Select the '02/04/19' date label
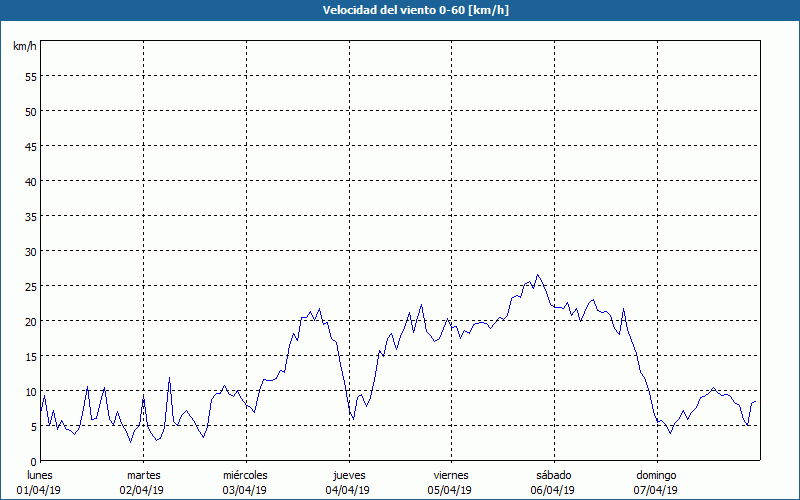The height and width of the screenshot is (500, 800). coord(142,490)
